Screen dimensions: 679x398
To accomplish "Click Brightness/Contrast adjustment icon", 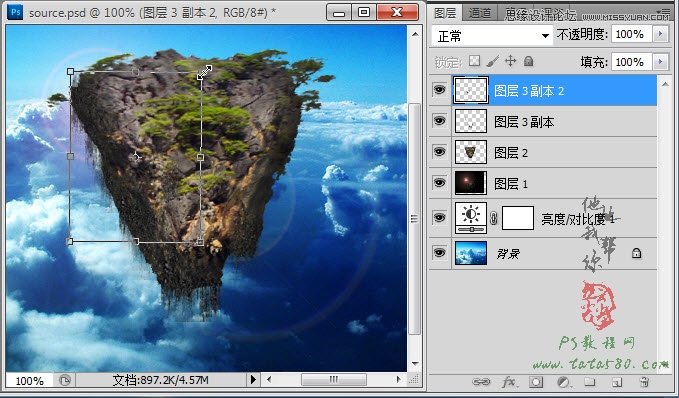I will click(471, 218).
